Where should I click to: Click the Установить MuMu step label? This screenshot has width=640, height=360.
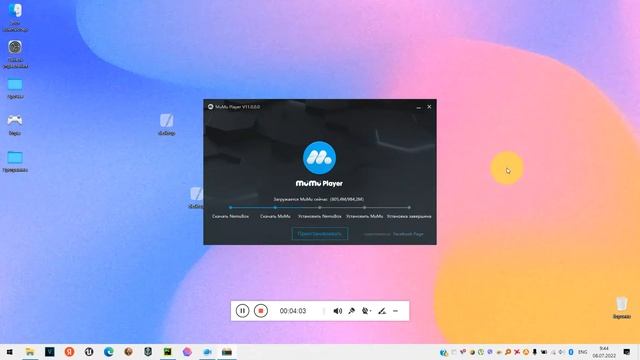[x=364, y=216]
